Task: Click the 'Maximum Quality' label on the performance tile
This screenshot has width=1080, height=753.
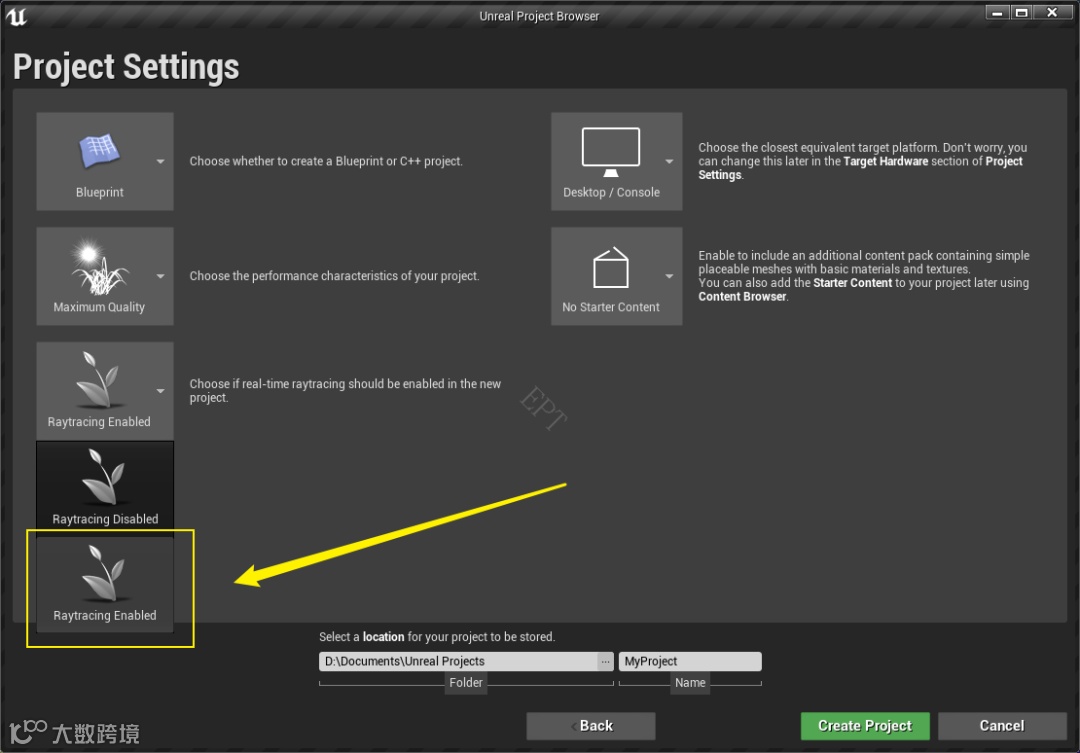Action: (99, 307)
